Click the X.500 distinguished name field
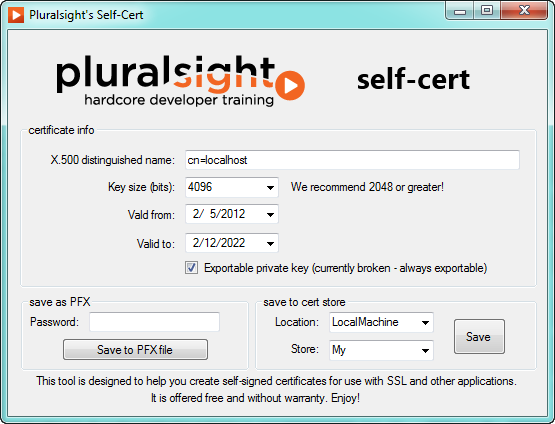 pyautogui.click(x=352, y=160)
